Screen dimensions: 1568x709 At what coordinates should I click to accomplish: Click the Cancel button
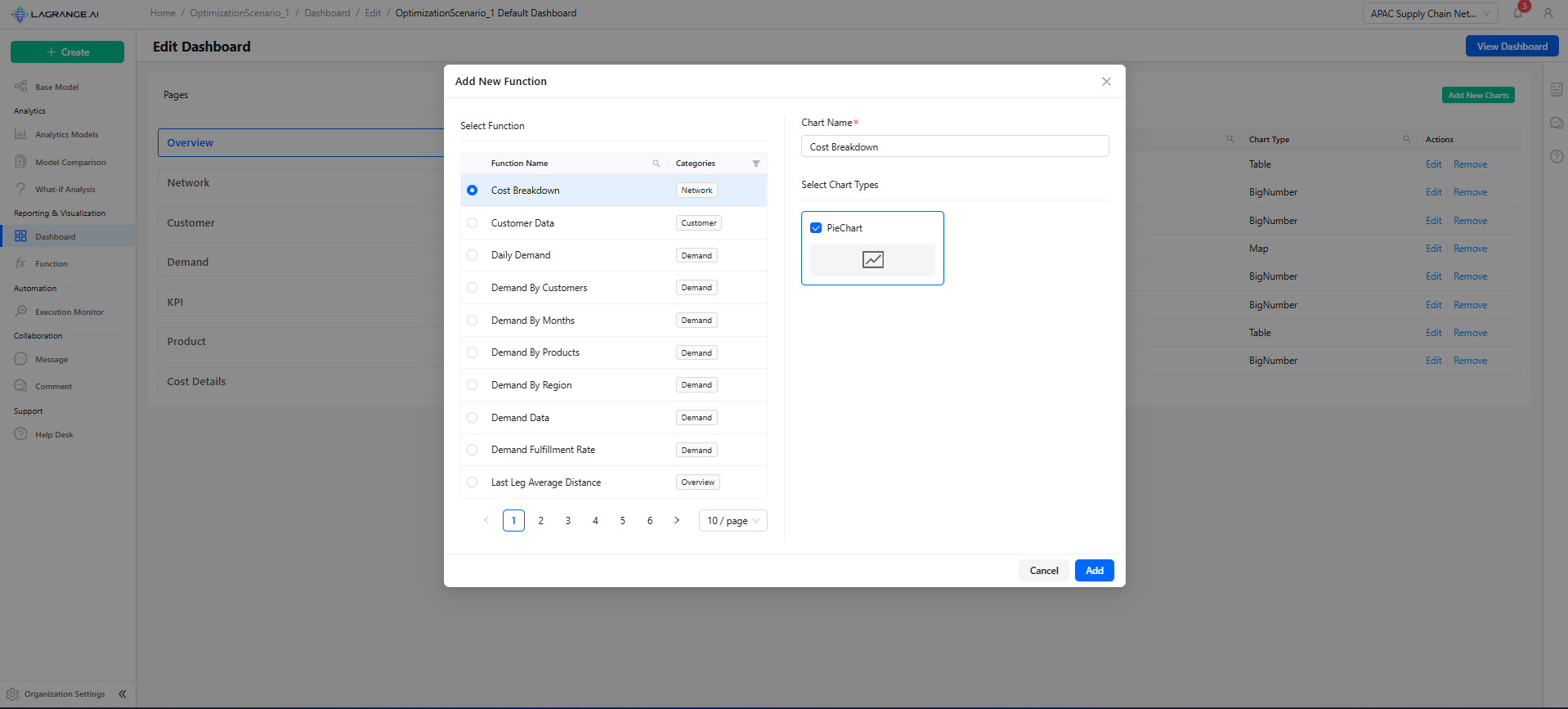point(1043,571)
